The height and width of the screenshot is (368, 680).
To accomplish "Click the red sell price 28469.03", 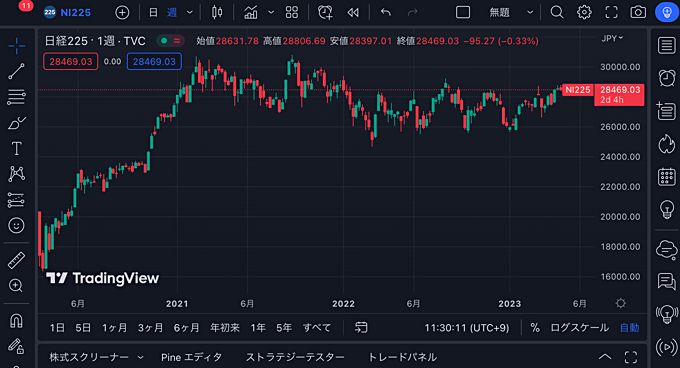I will 71,62.
